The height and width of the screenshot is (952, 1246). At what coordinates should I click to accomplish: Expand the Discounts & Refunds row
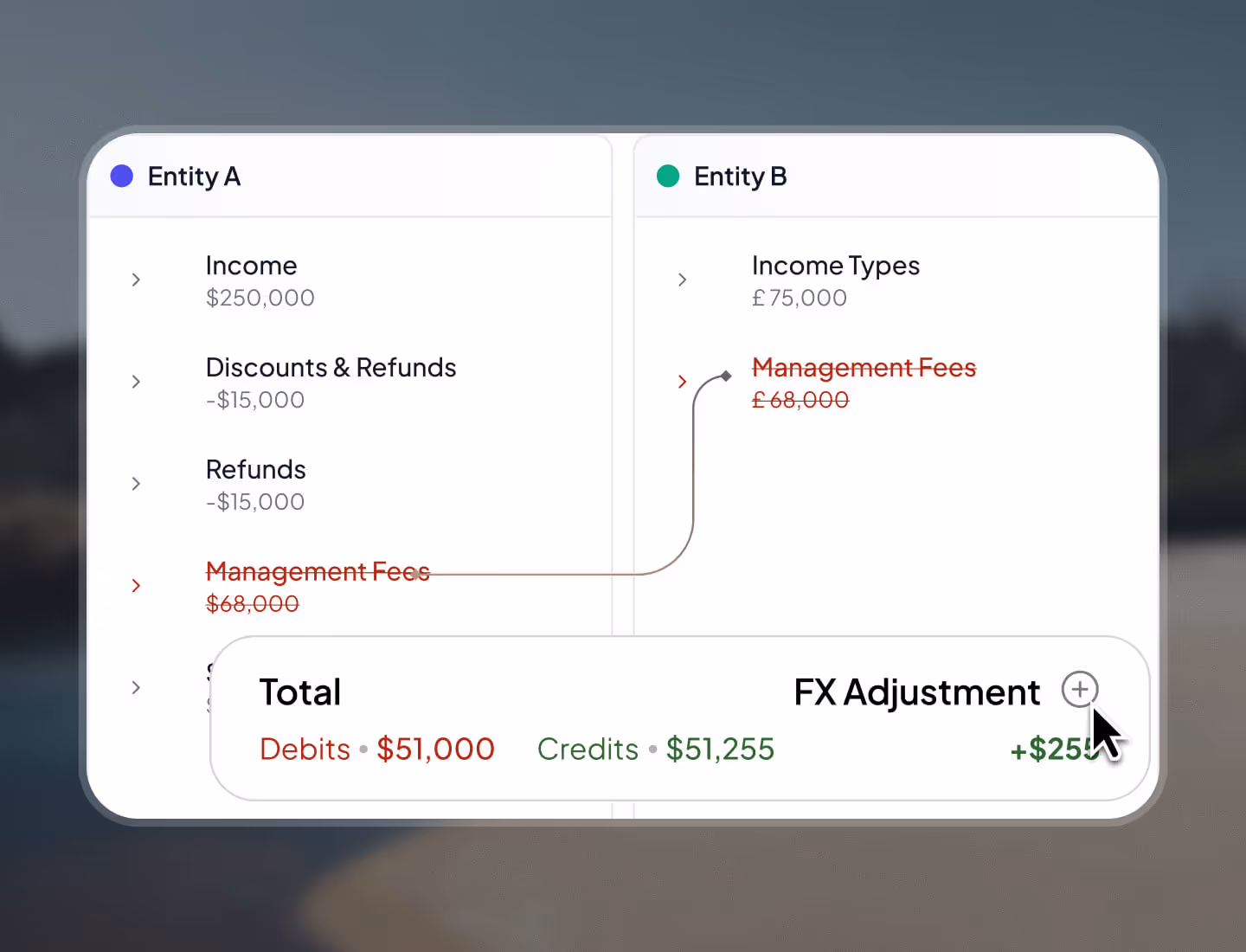coord(136,382)
